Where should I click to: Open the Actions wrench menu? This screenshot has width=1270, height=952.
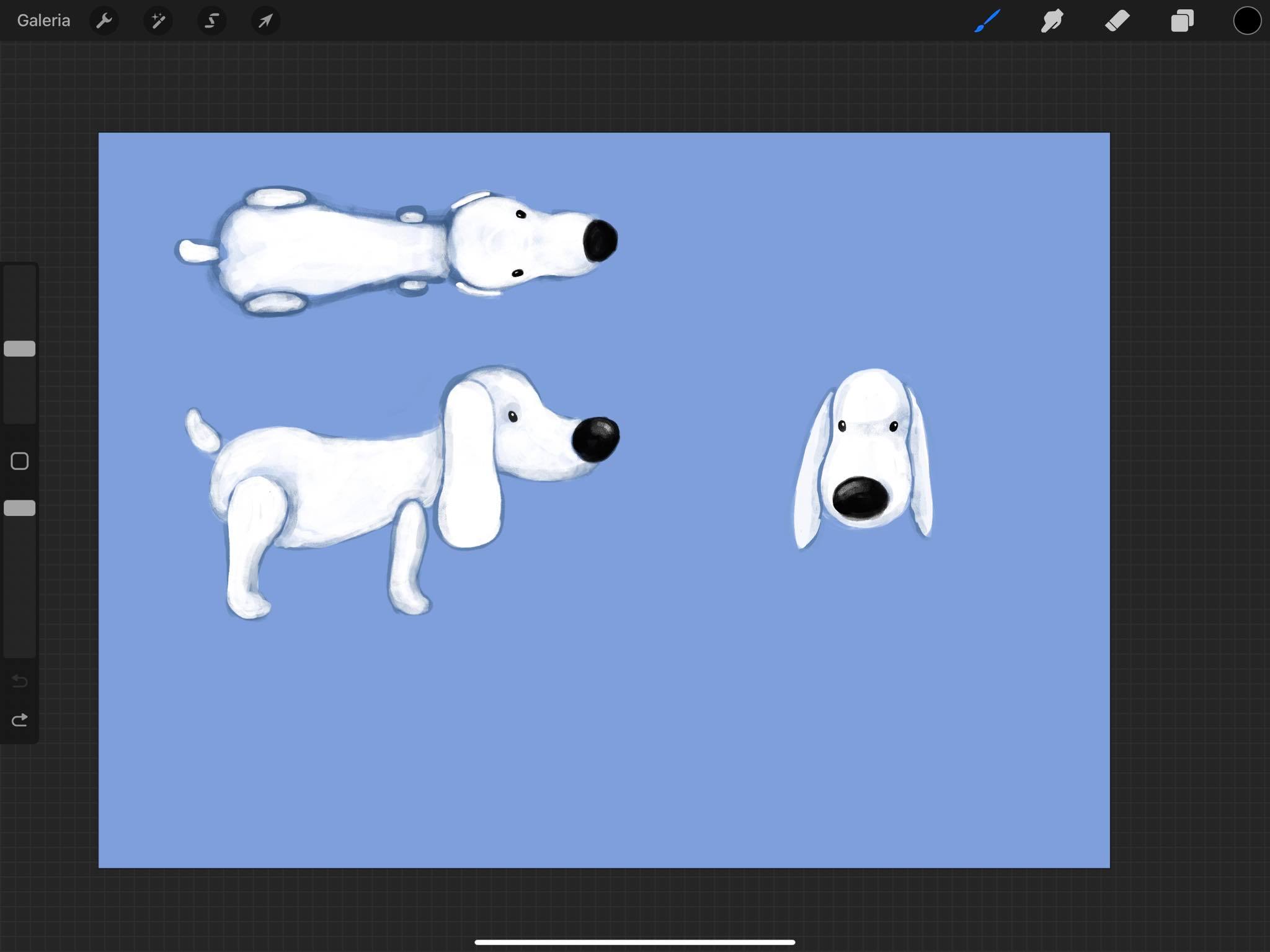point(104,21)
